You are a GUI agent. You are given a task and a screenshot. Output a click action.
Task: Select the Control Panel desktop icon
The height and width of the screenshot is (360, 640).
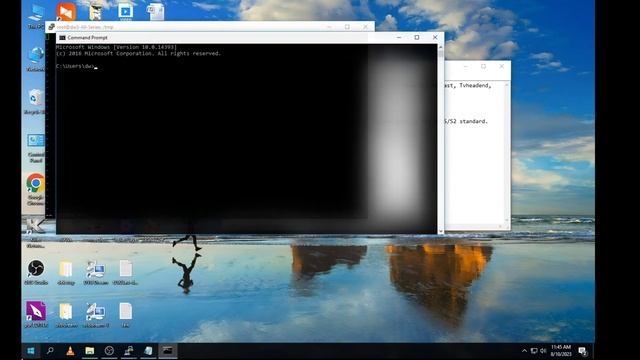tap(36, 148)
